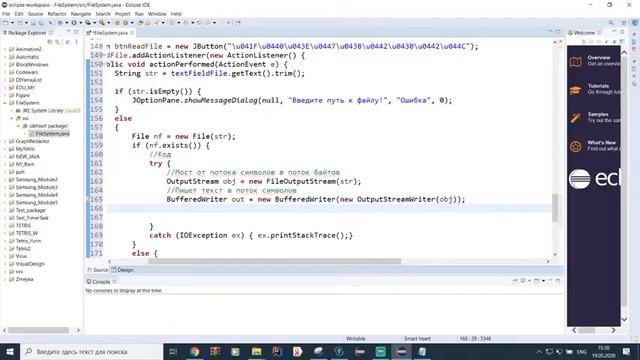Select the Console tab
640x360 pixels.
101,282
